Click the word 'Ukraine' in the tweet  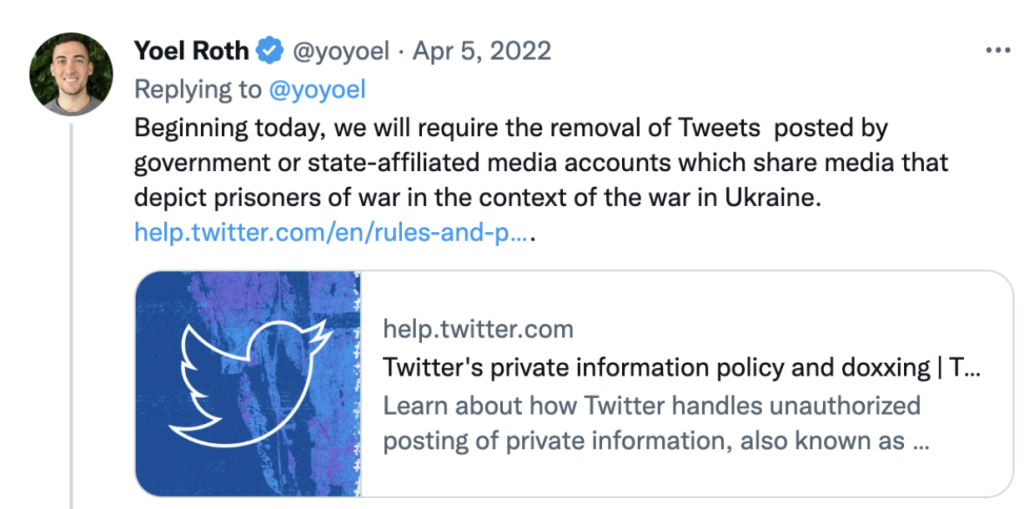coord(771,197)
